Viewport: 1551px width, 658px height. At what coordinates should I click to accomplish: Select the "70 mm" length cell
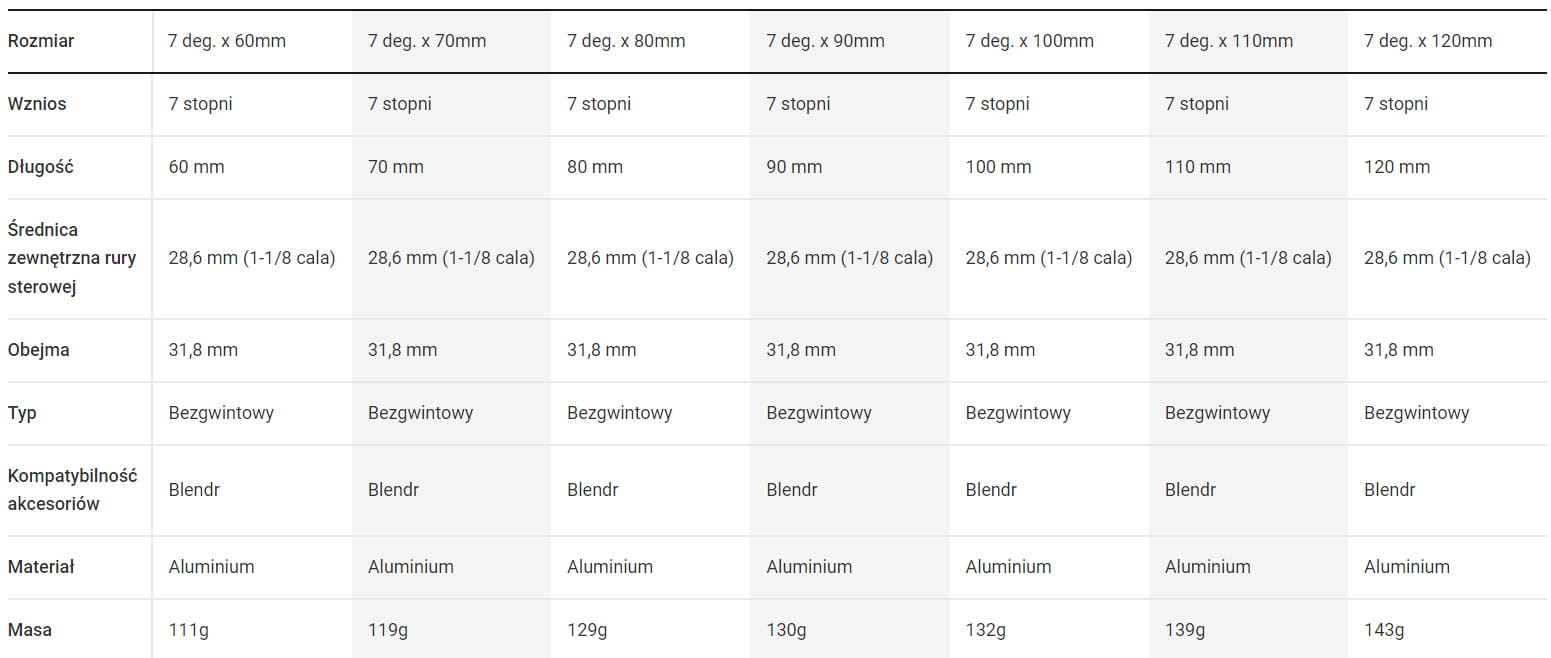(x=395, y=167)
